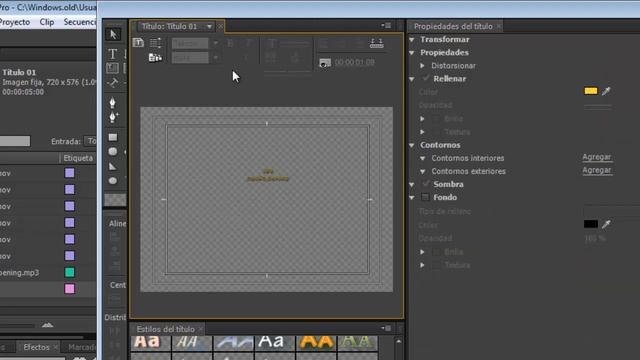This screenshot has height=360, width=640.
Task: Click teal label of opening.mp3
Action: coord(70,272)
